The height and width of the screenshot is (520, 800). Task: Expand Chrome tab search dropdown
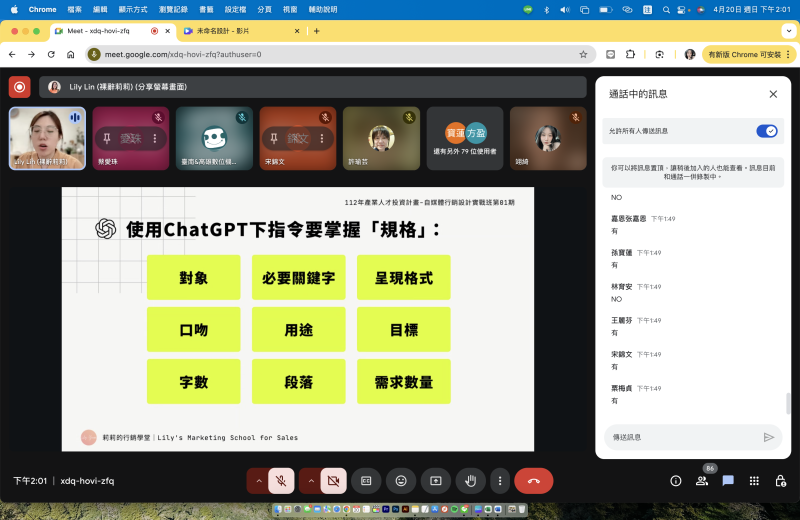789,31
